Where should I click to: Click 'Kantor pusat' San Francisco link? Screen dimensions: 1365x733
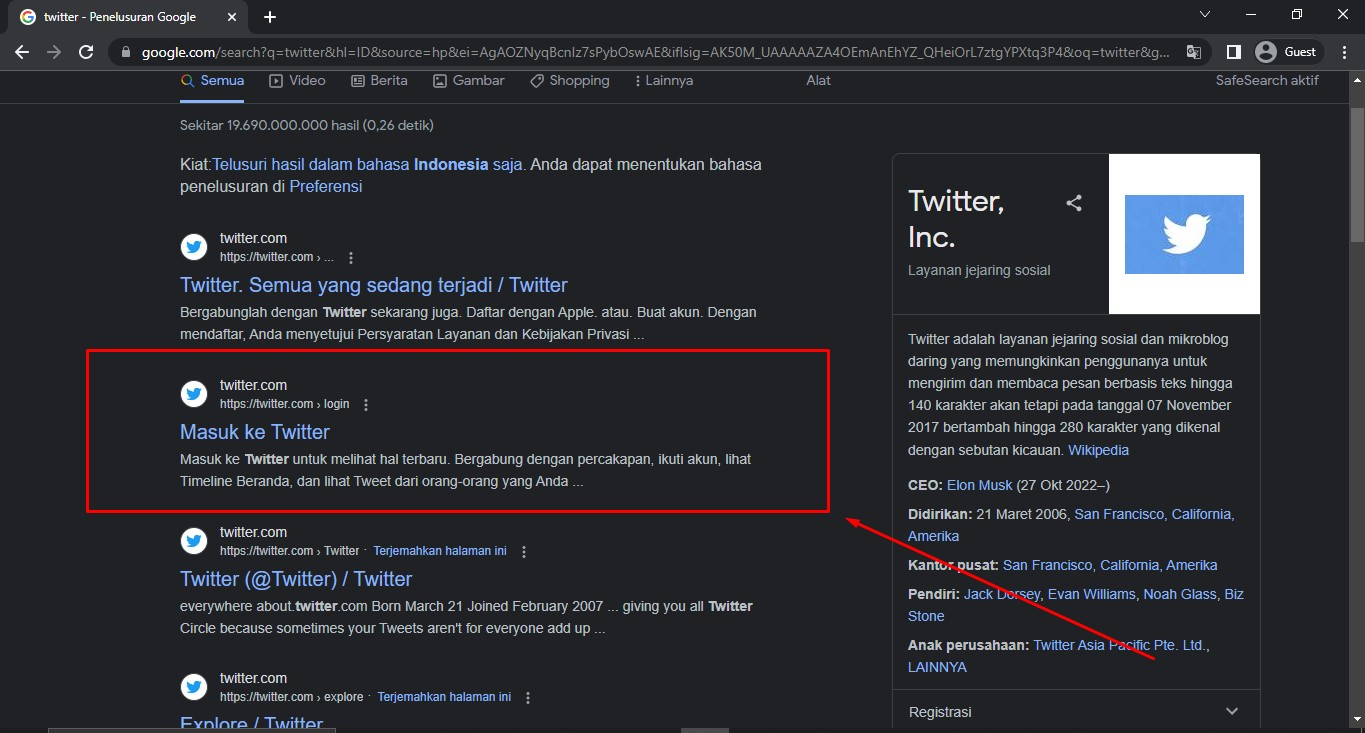coord(1110,565)
